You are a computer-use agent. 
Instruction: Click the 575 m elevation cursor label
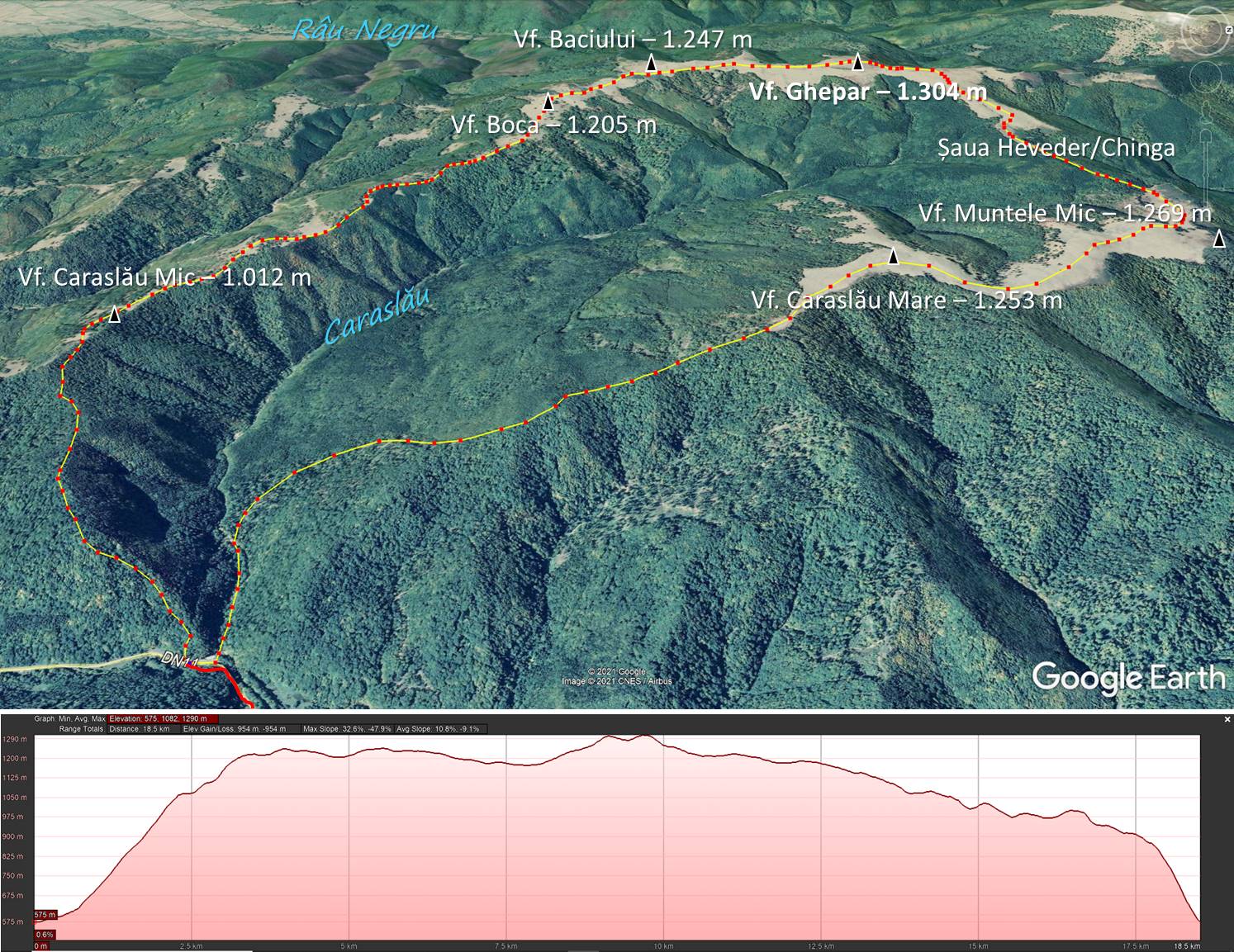(45, 915)
